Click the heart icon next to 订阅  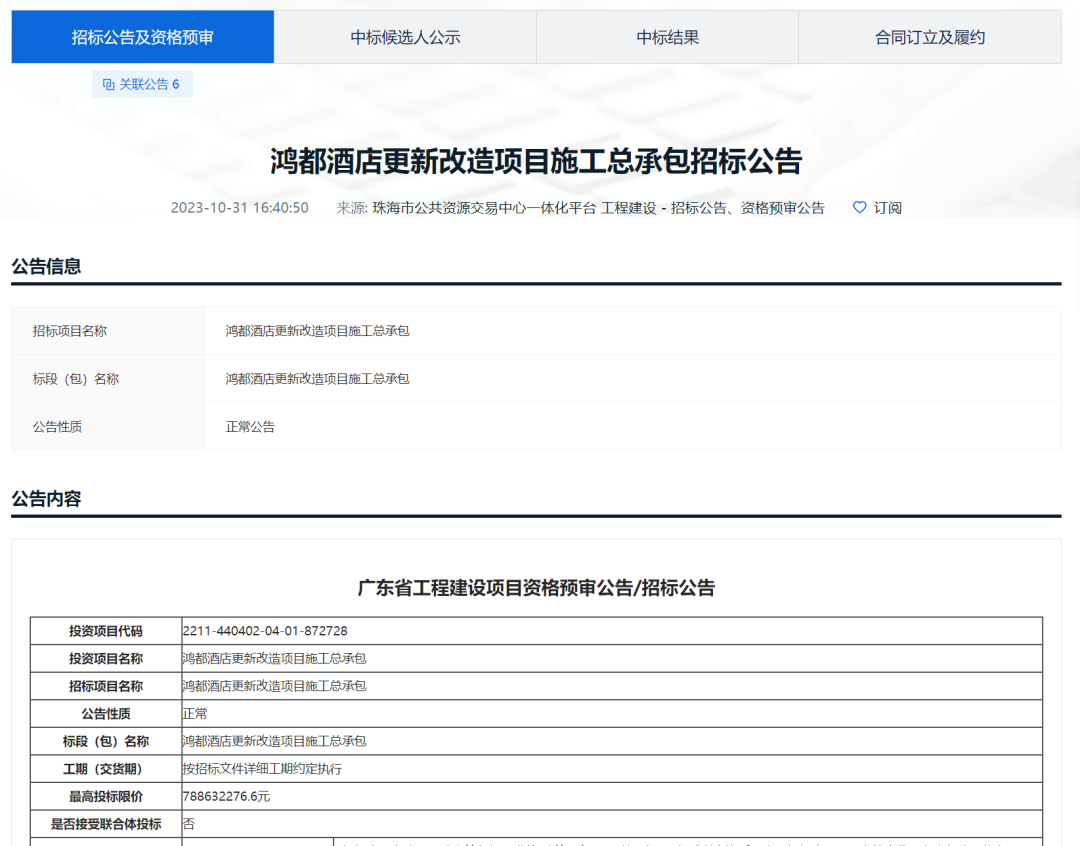click(859, 207)
